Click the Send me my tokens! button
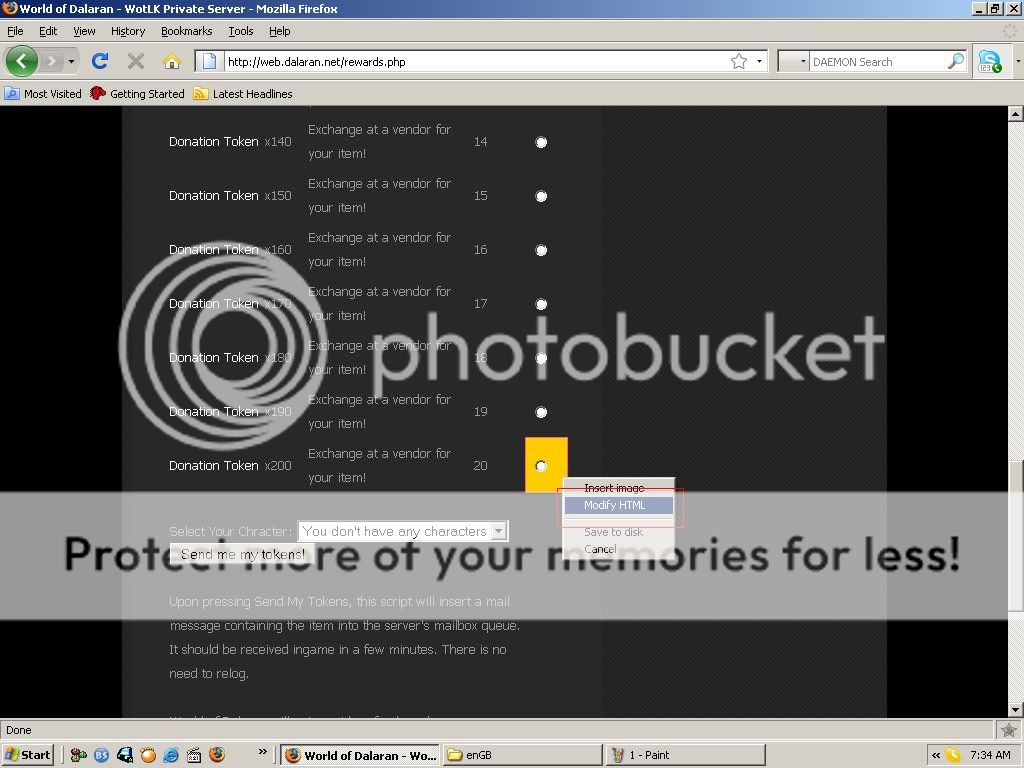1024x768 pixels. click(242, 554)
